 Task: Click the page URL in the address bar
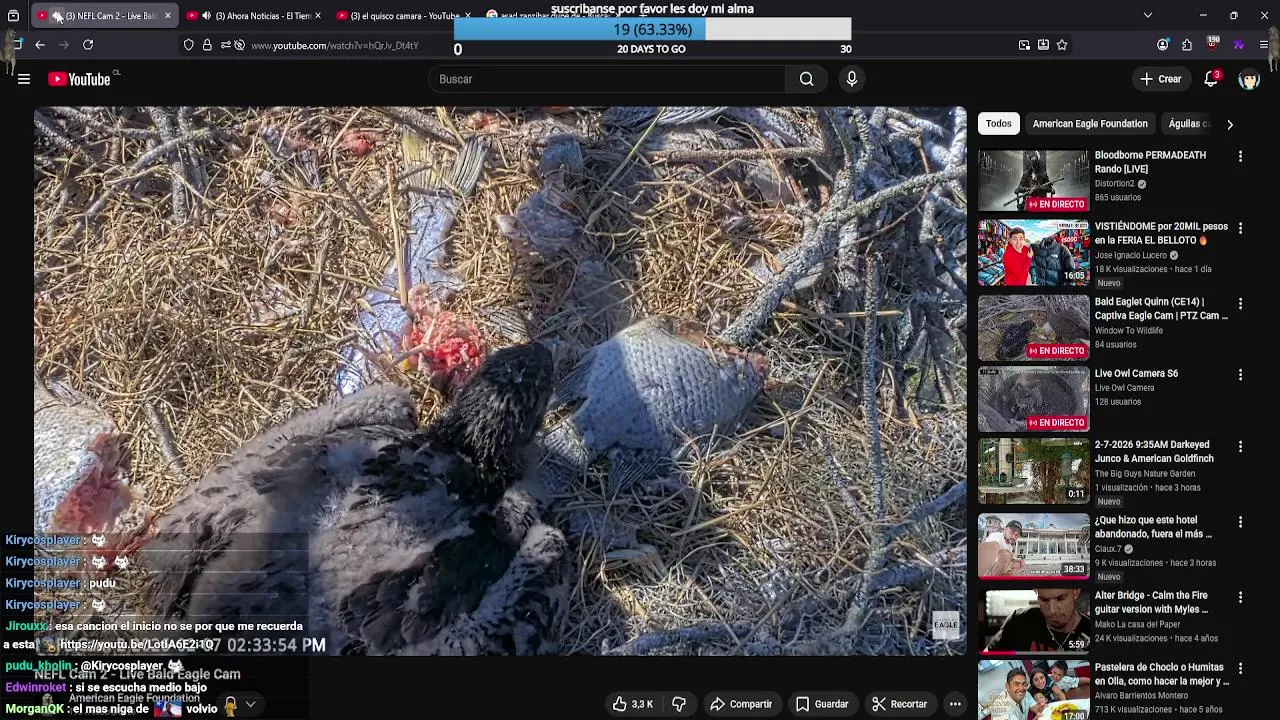tap(334, 45)
